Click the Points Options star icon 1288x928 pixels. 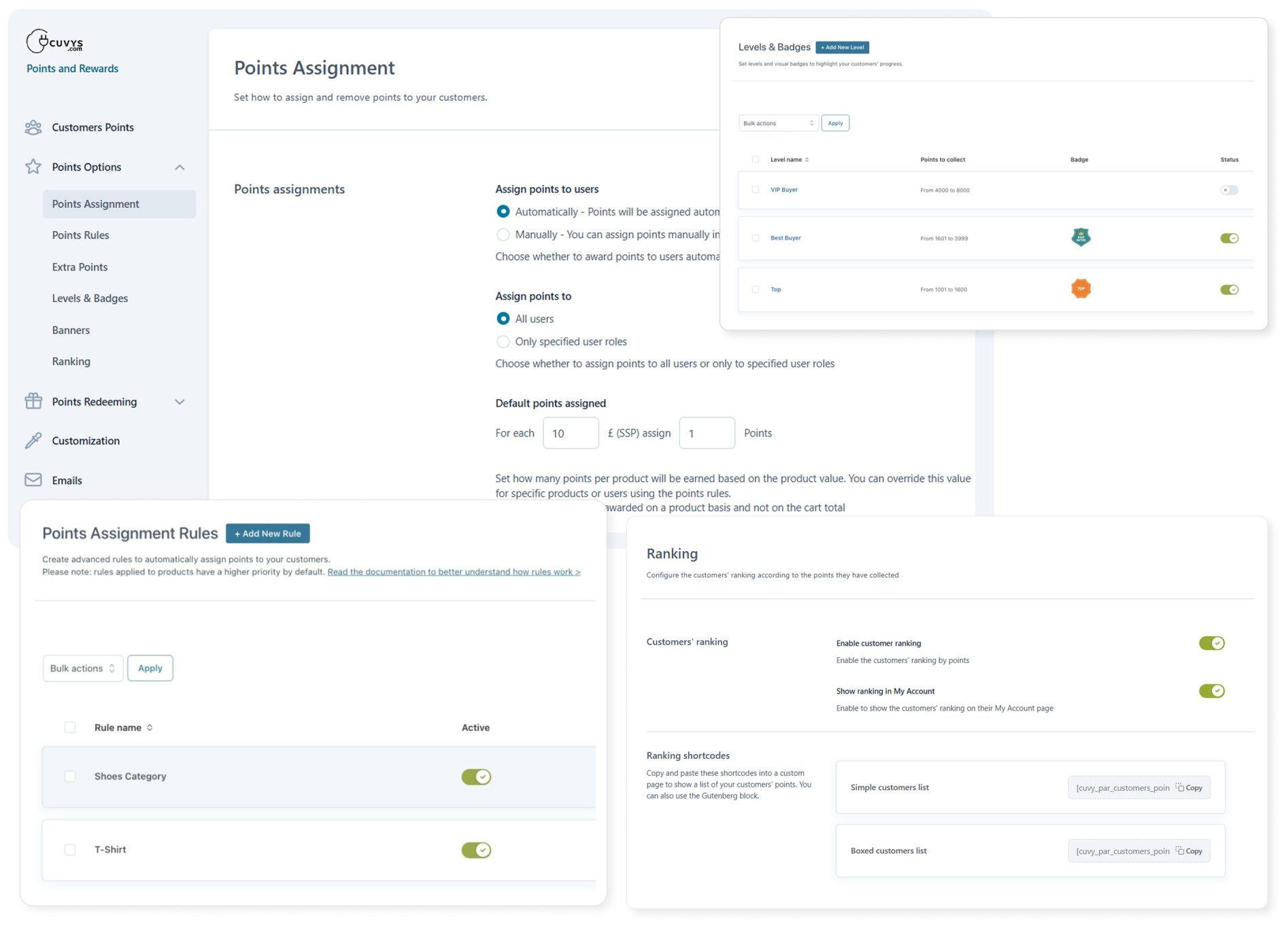[x=33, y=167]
